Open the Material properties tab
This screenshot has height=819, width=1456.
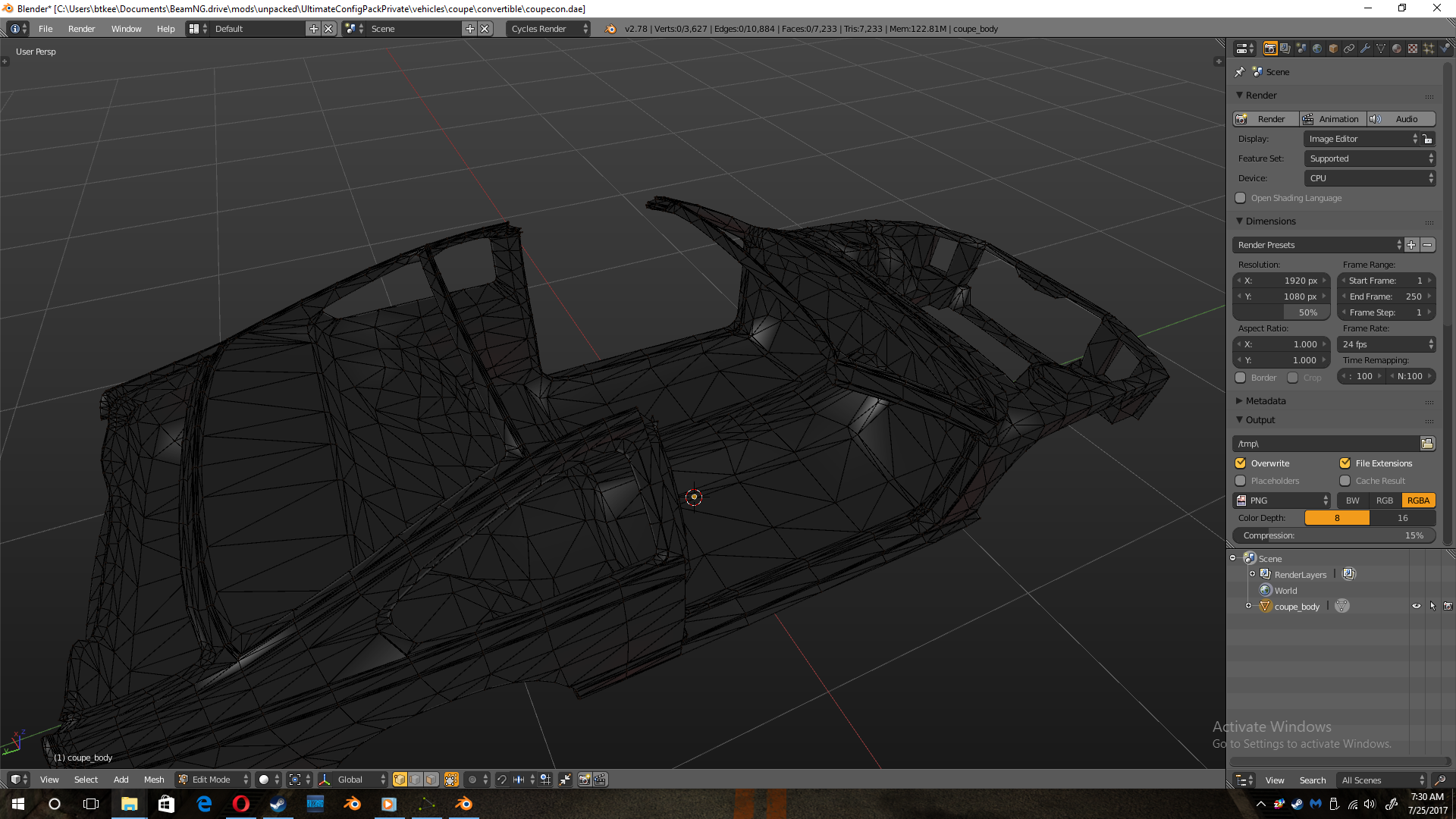(x=1397, y=49)
